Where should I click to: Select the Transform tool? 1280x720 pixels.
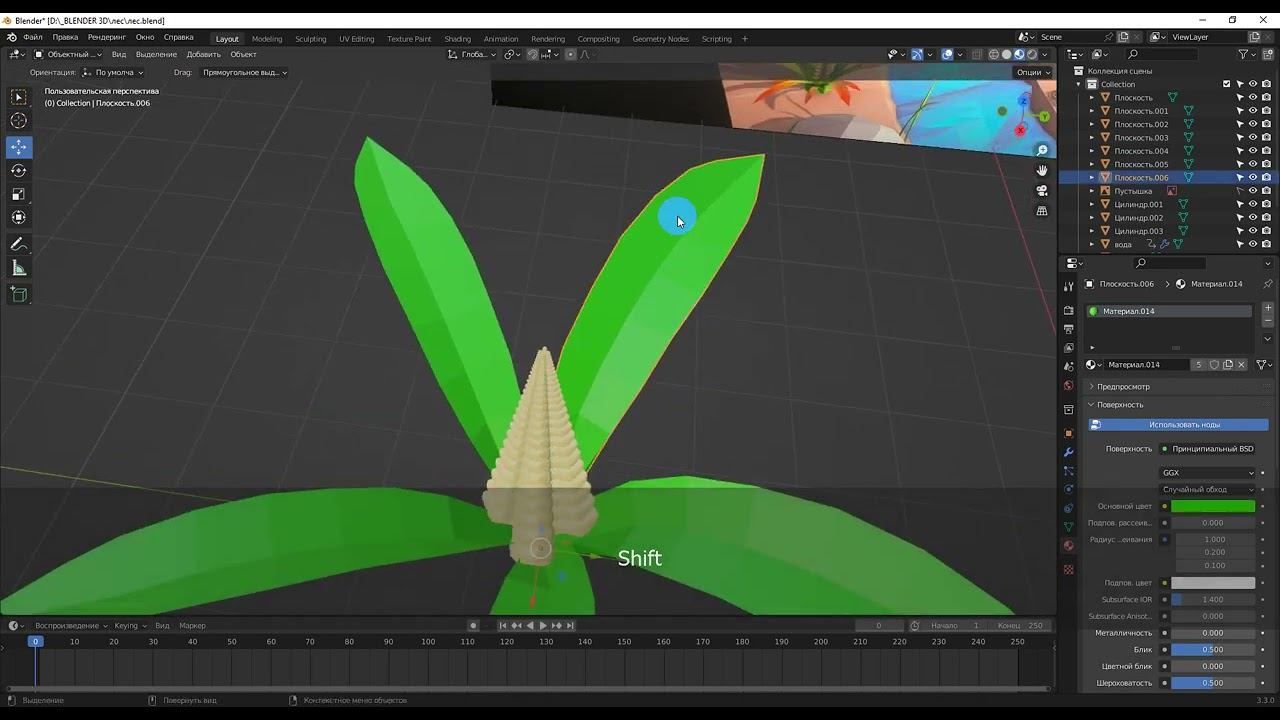click(x=19, y=217)
